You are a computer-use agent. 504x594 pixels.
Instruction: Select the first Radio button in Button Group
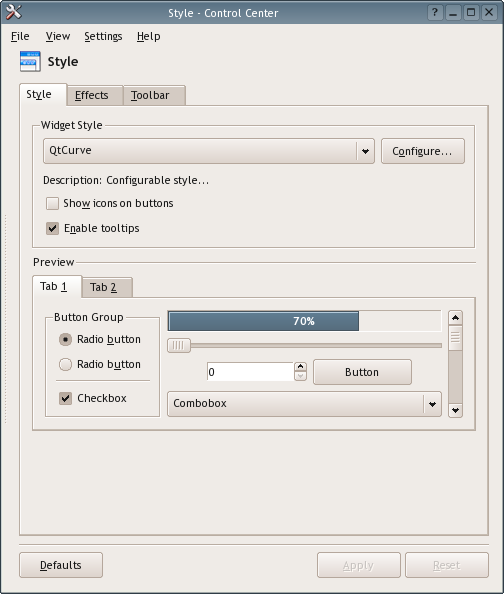[65, 339]
